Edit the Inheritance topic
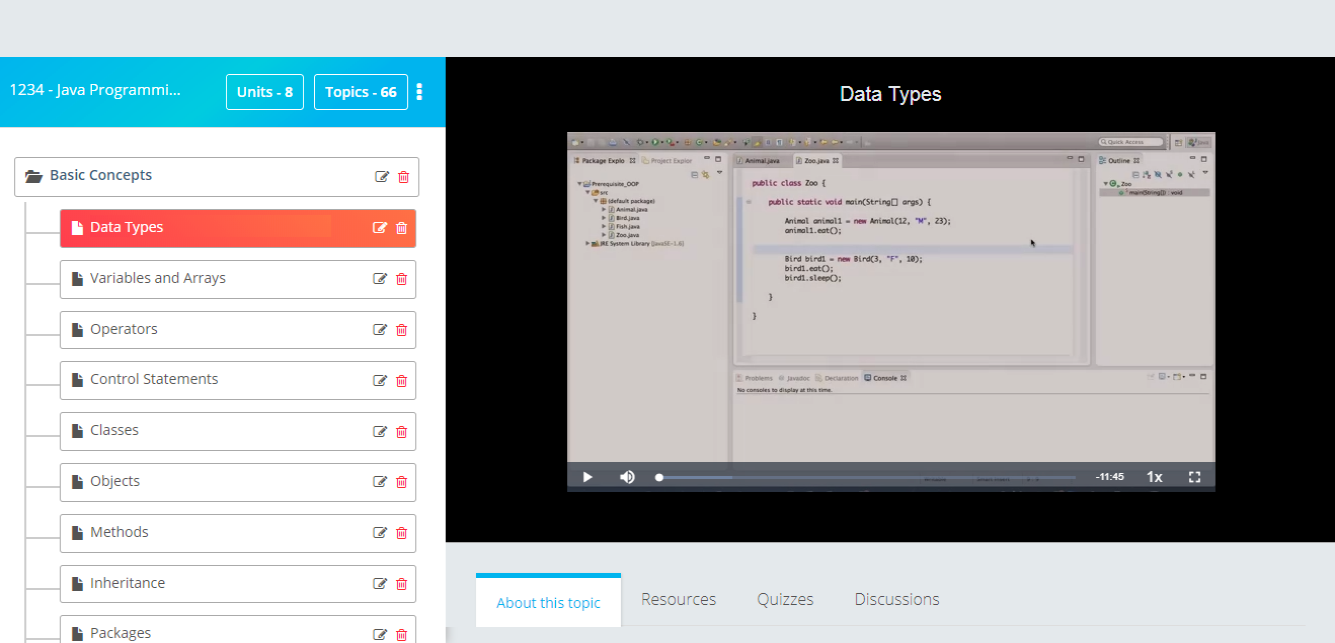The height and width of the screenshot is (643, 1335). (380, 584)
